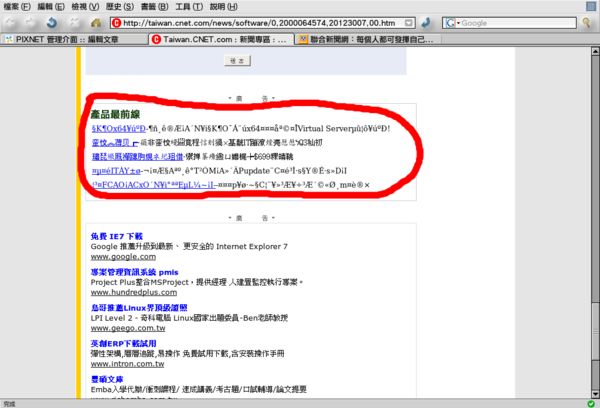Viewport: 600px width, 408px height.
Task: Open the 檢視 (V) menu
Action: click(x=85, y=7)
